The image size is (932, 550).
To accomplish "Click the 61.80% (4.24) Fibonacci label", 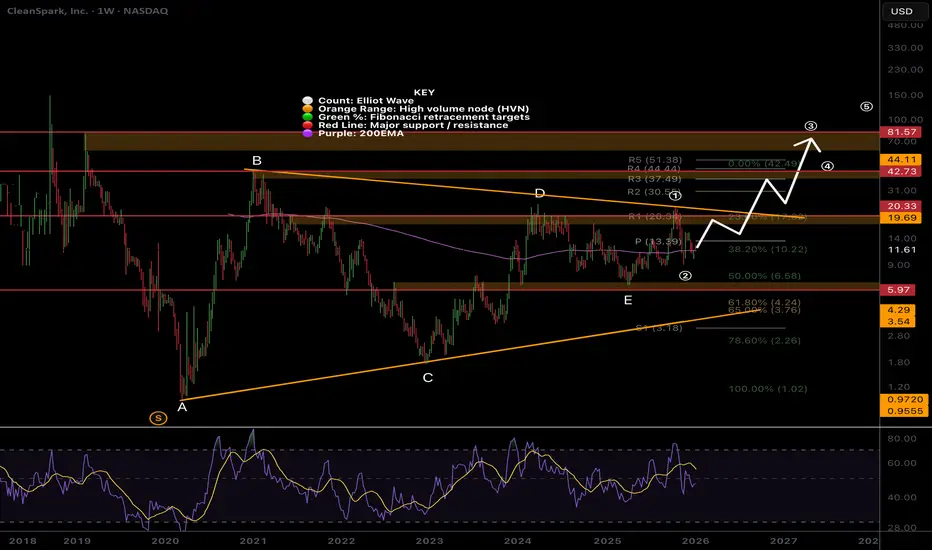I will [x=764, y=302].
